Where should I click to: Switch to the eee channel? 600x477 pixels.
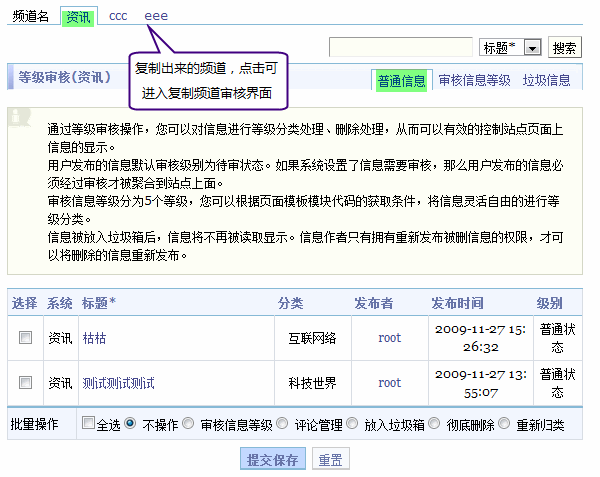(156, 17)
